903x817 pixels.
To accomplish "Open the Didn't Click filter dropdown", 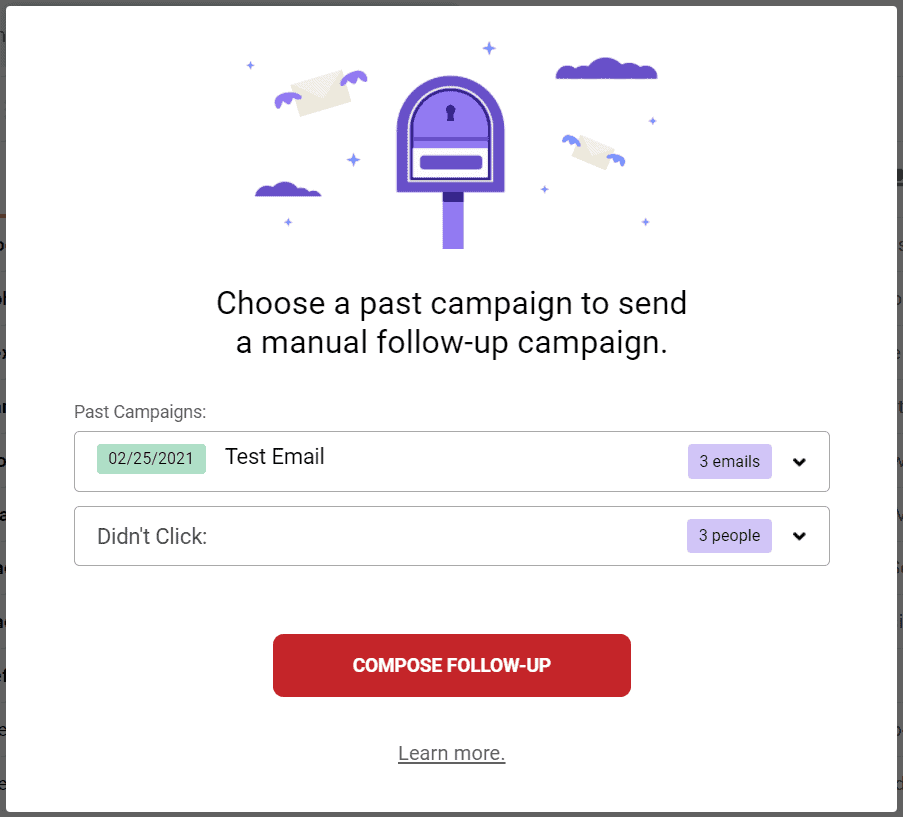I will [x=452, y=536].
